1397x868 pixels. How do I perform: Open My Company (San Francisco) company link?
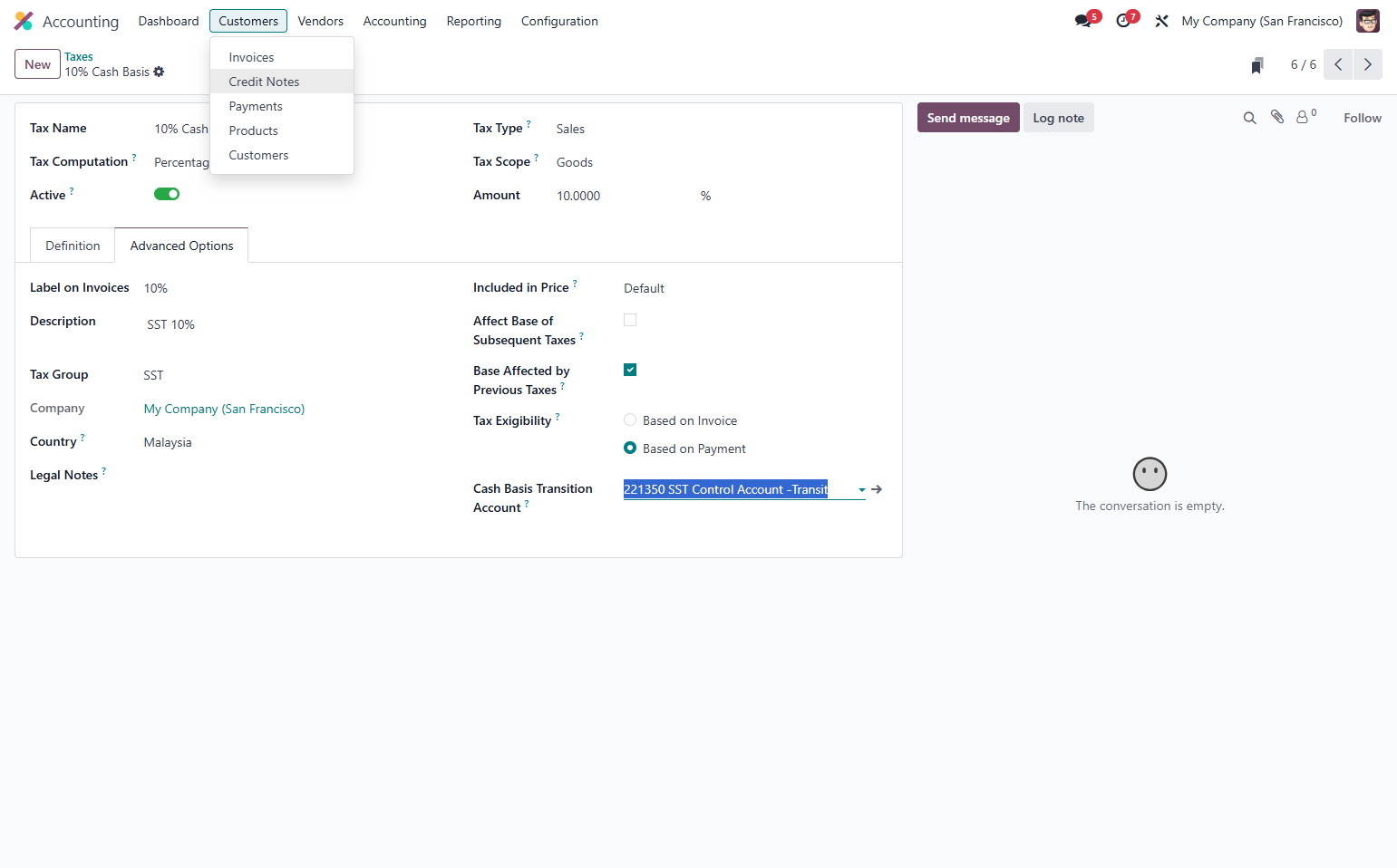click(224, 409)
